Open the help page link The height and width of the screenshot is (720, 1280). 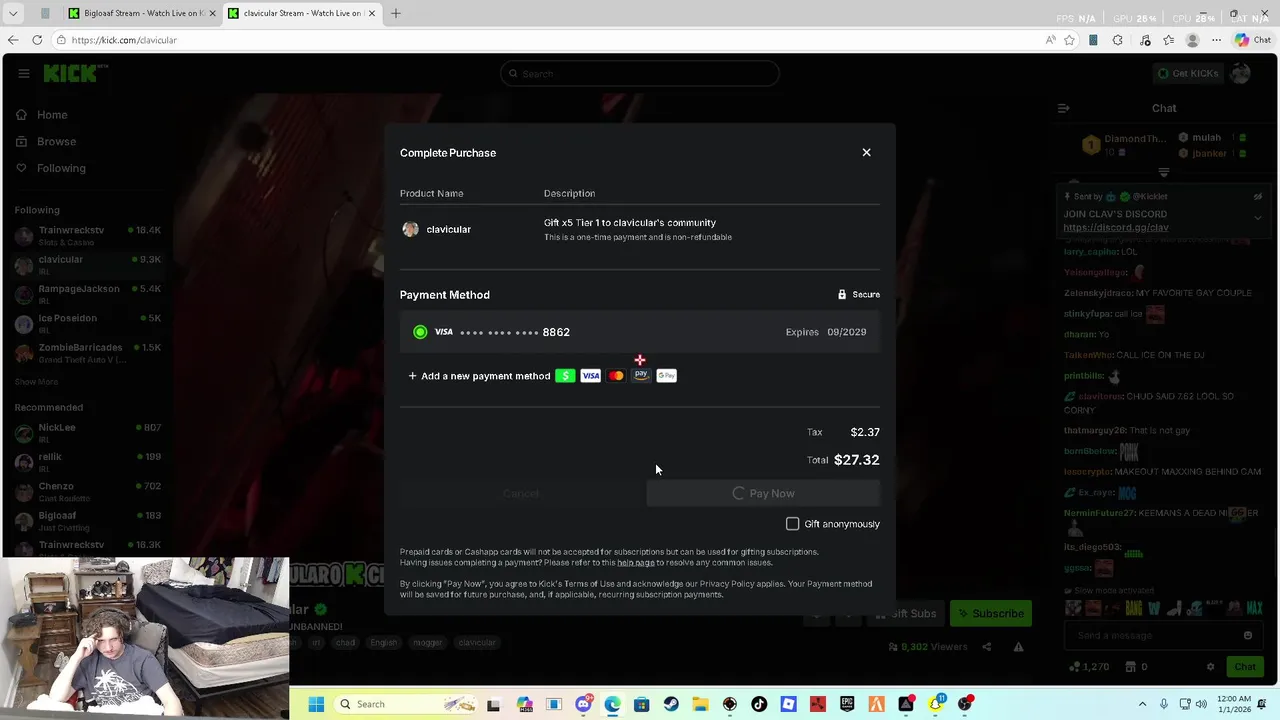(x=635, y=563)
